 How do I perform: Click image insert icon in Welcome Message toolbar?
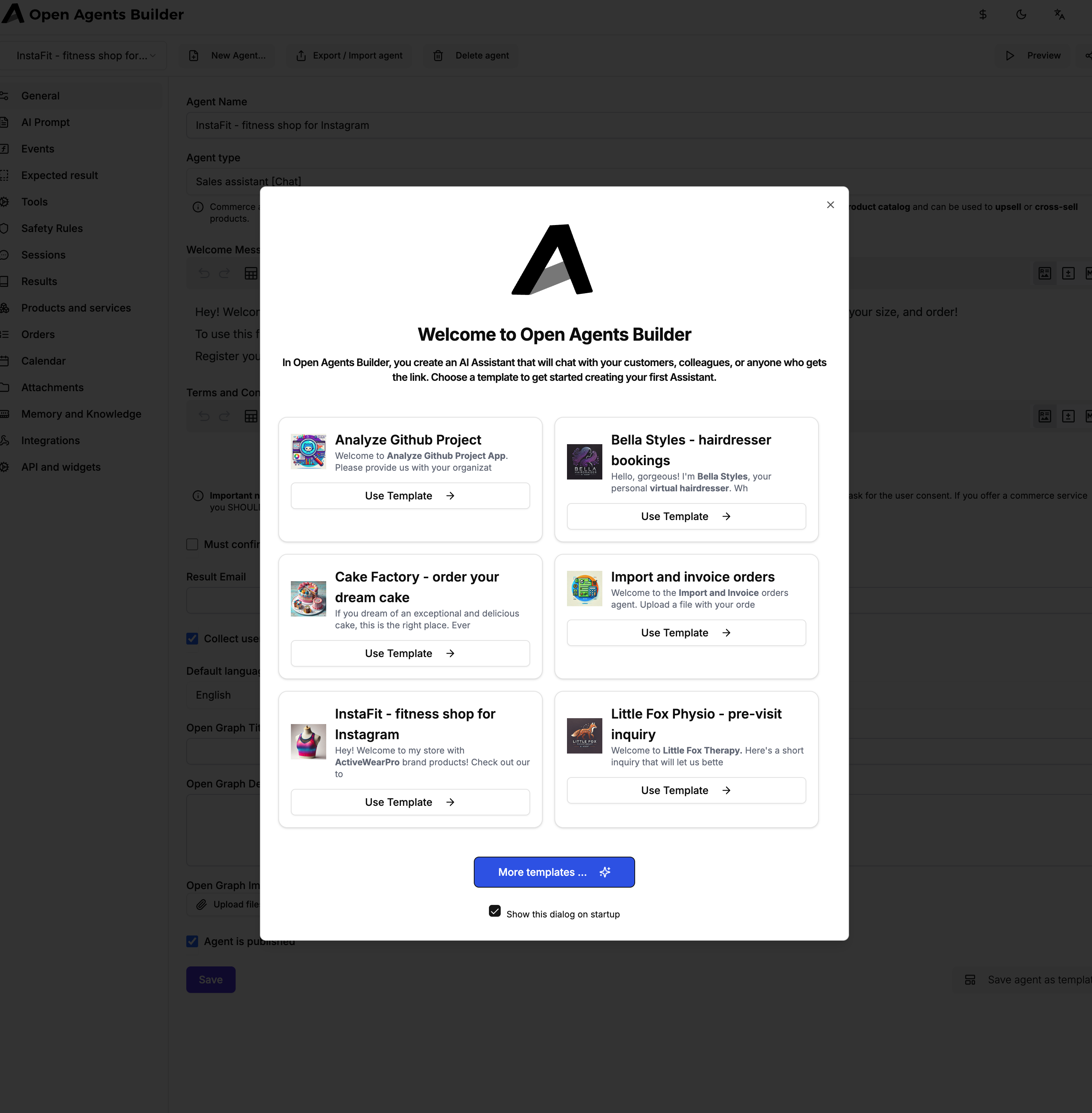1045,273
